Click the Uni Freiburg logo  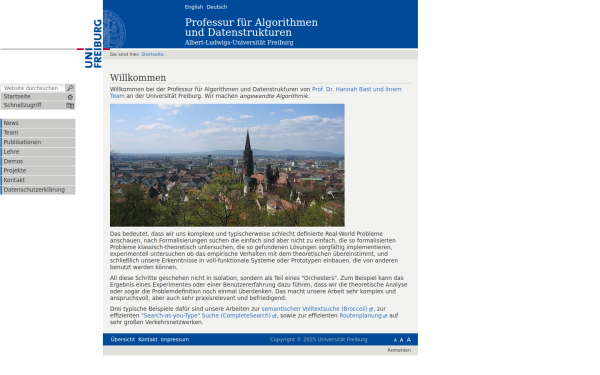click(x=93, y=44)
